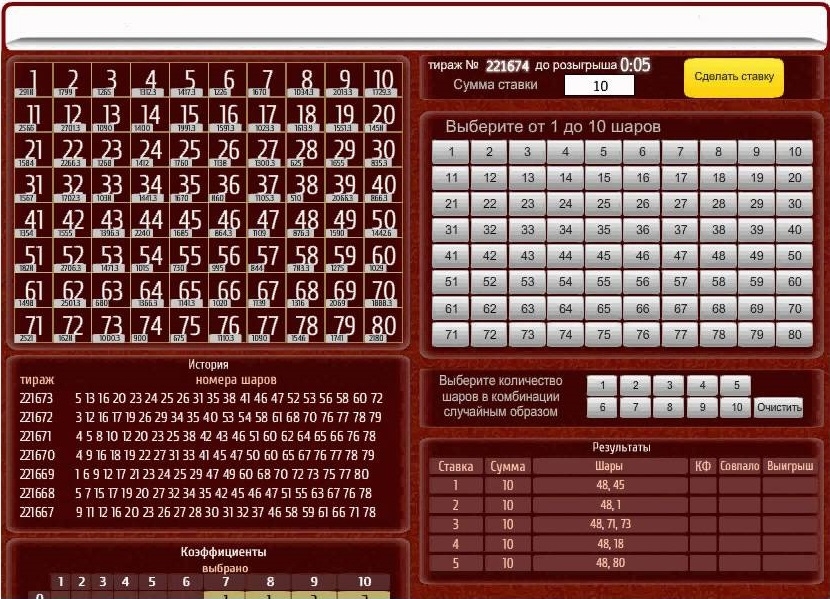Click the Сумма ставки input field
The width and height of the screenshot is (830, 599).
tap(600, 86)
